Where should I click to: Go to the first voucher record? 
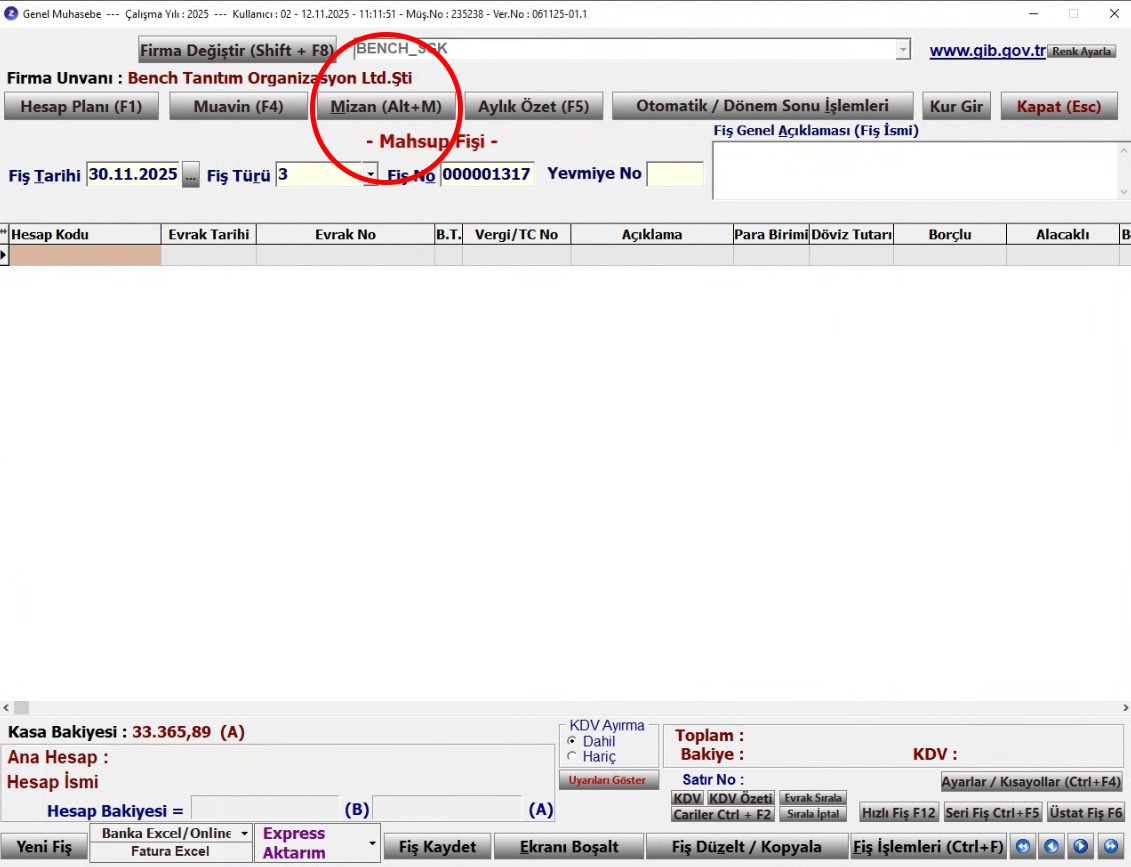point(1022,847)
